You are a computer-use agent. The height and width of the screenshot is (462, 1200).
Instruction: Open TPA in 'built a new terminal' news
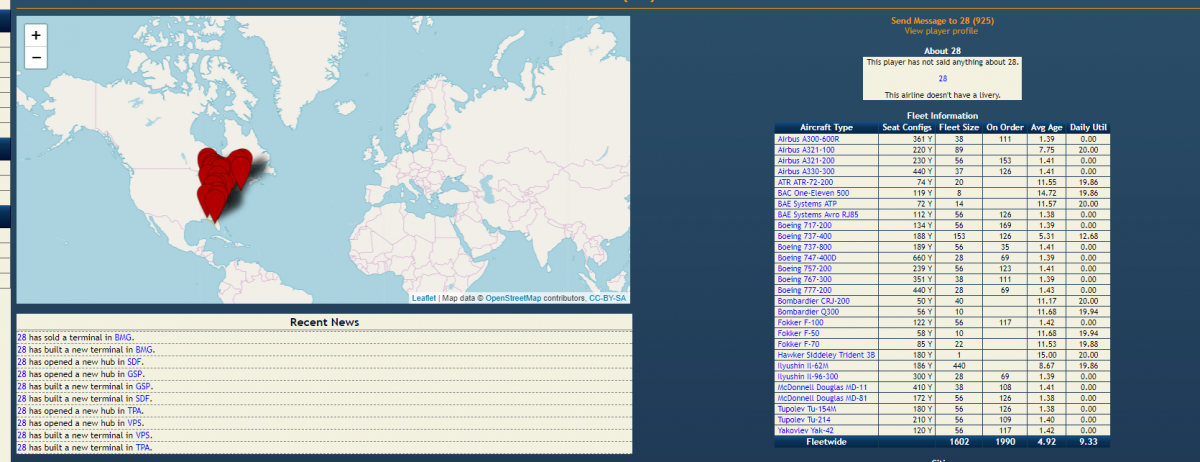pyautogui.click(x=143, y=446)
